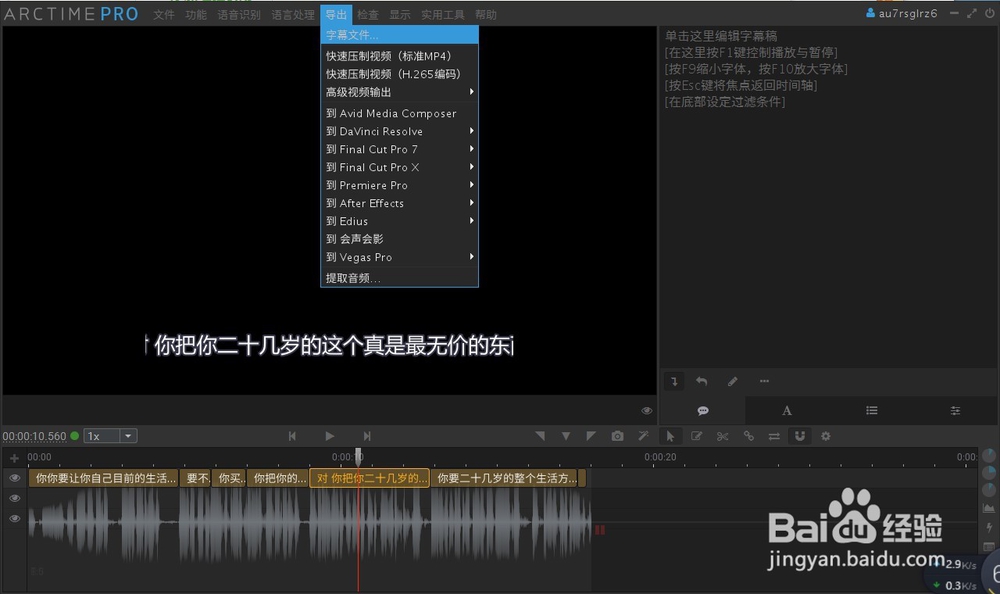This screenshot has height=594, width=1000.
Task: Click the power exit icon
Action: (989, 13)
